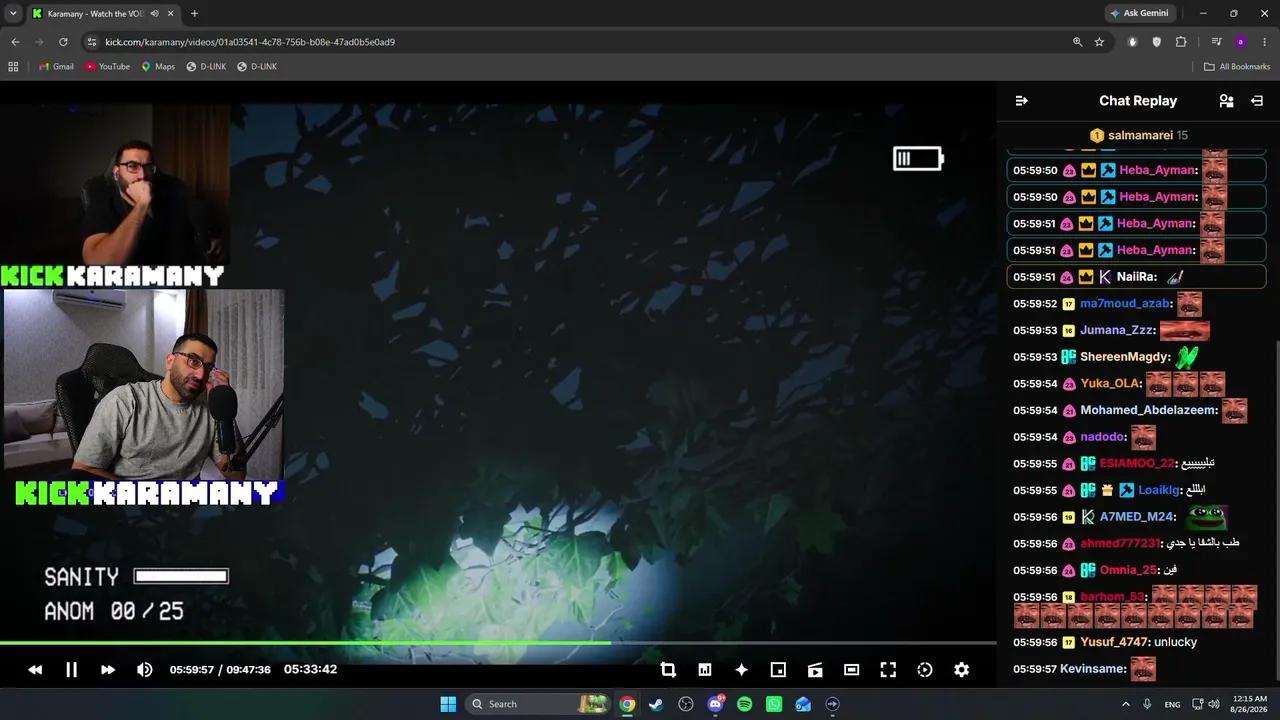This screenshot has height=720, width=1280.
Task: Open the Extensions puzzle menu
Action: (1181, 42)
